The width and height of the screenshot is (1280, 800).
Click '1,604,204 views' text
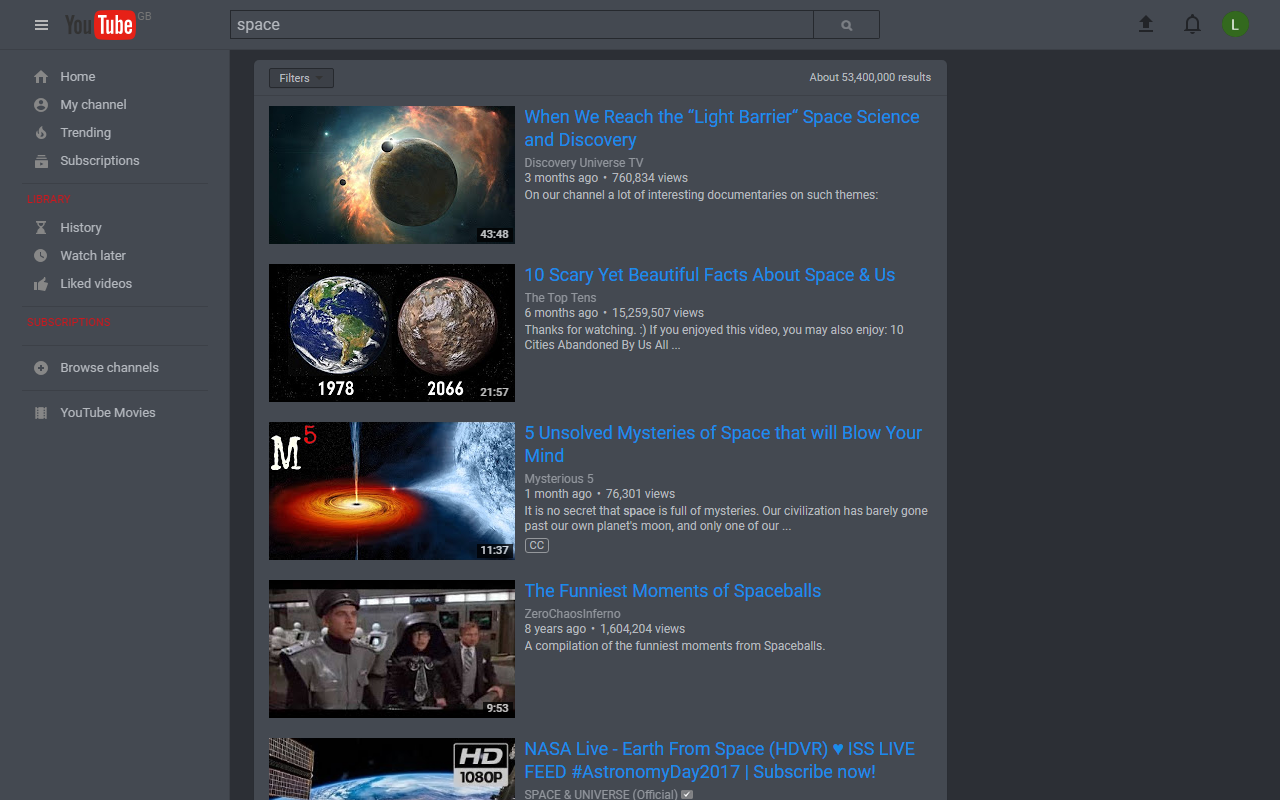pos(643,629)
